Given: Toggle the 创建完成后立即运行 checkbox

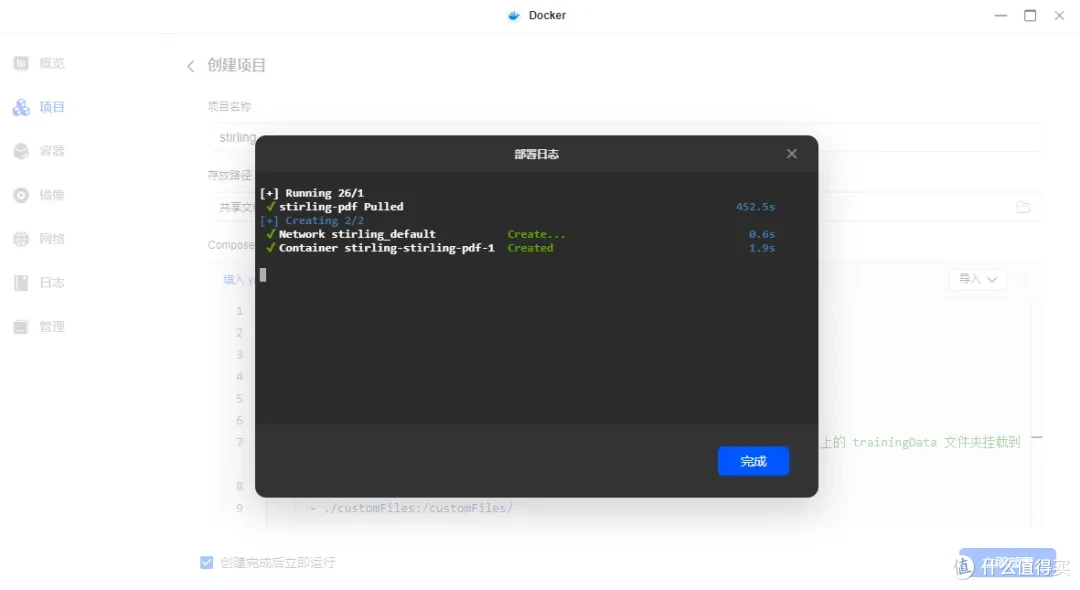Looking at the screenshot, I should point(207,562).
